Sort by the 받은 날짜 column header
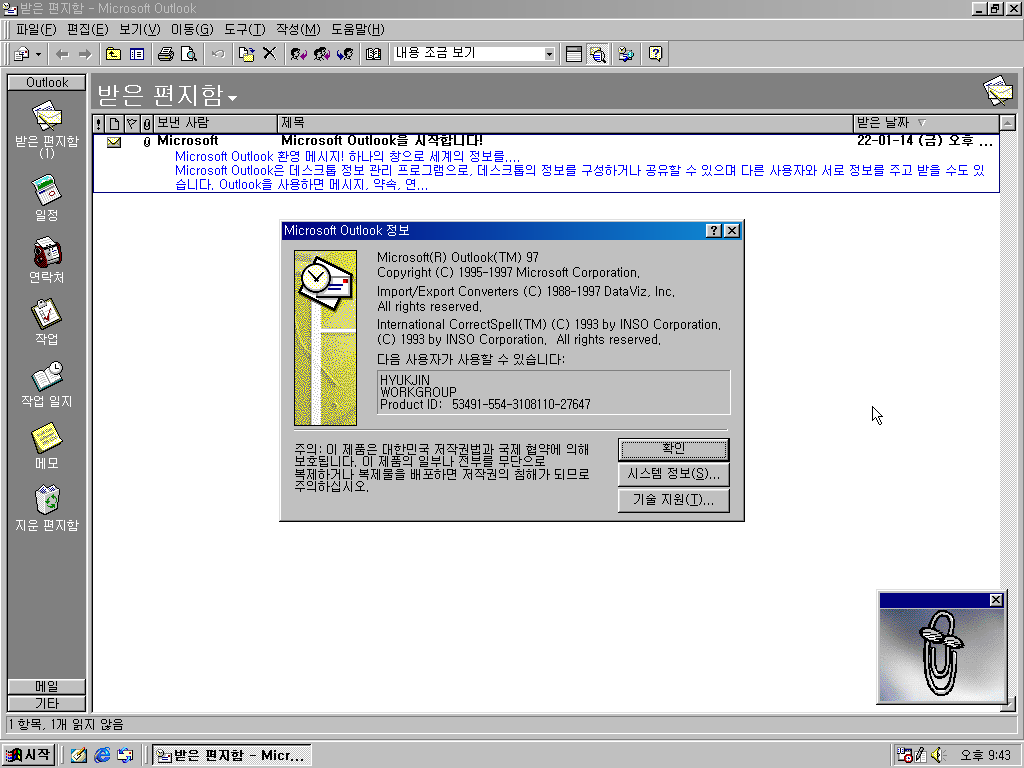This screenshot has height=768, width=1024. point(926,123)
